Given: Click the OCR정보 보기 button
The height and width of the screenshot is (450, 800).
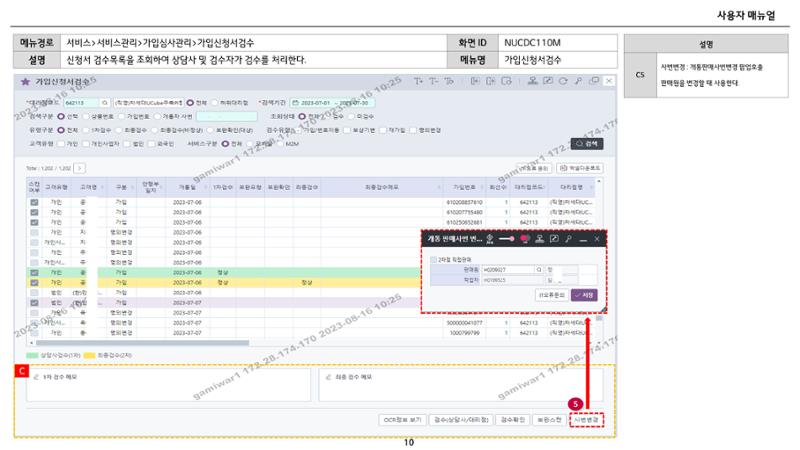Looking at the screenshot, I should click(403, 420).
